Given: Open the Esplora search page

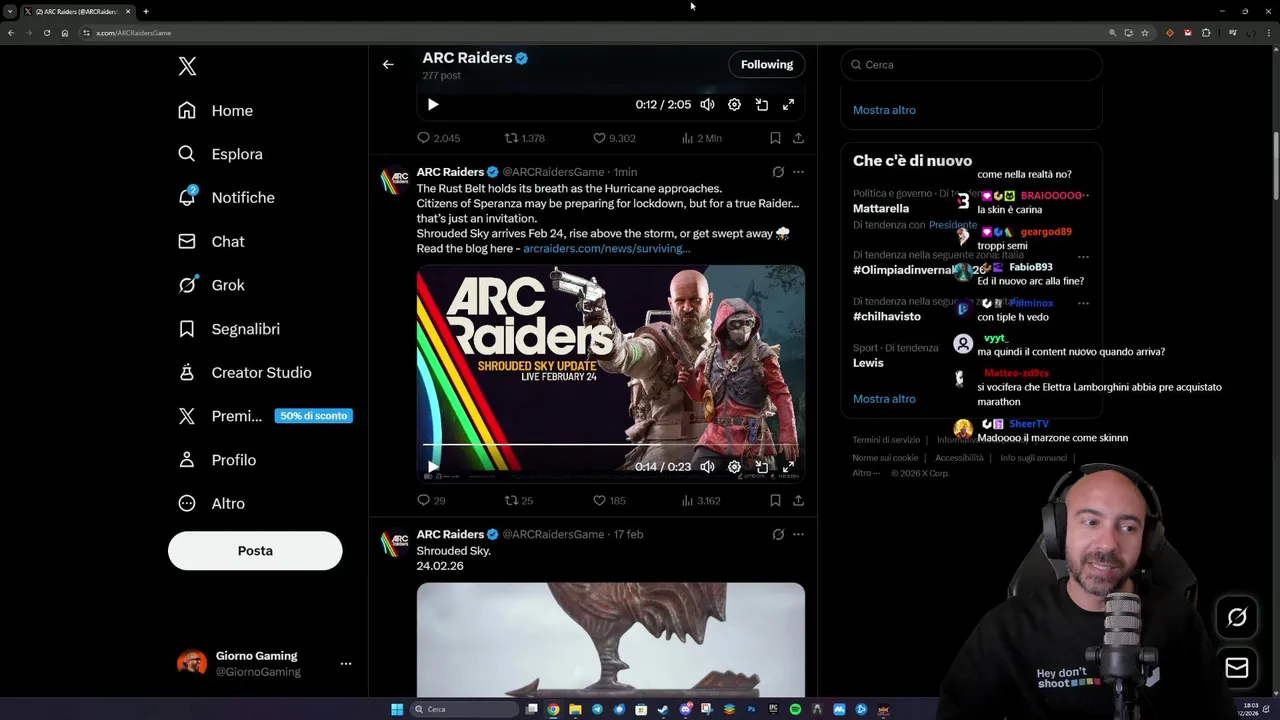Looking at the screenshot, I should [220, 154].
